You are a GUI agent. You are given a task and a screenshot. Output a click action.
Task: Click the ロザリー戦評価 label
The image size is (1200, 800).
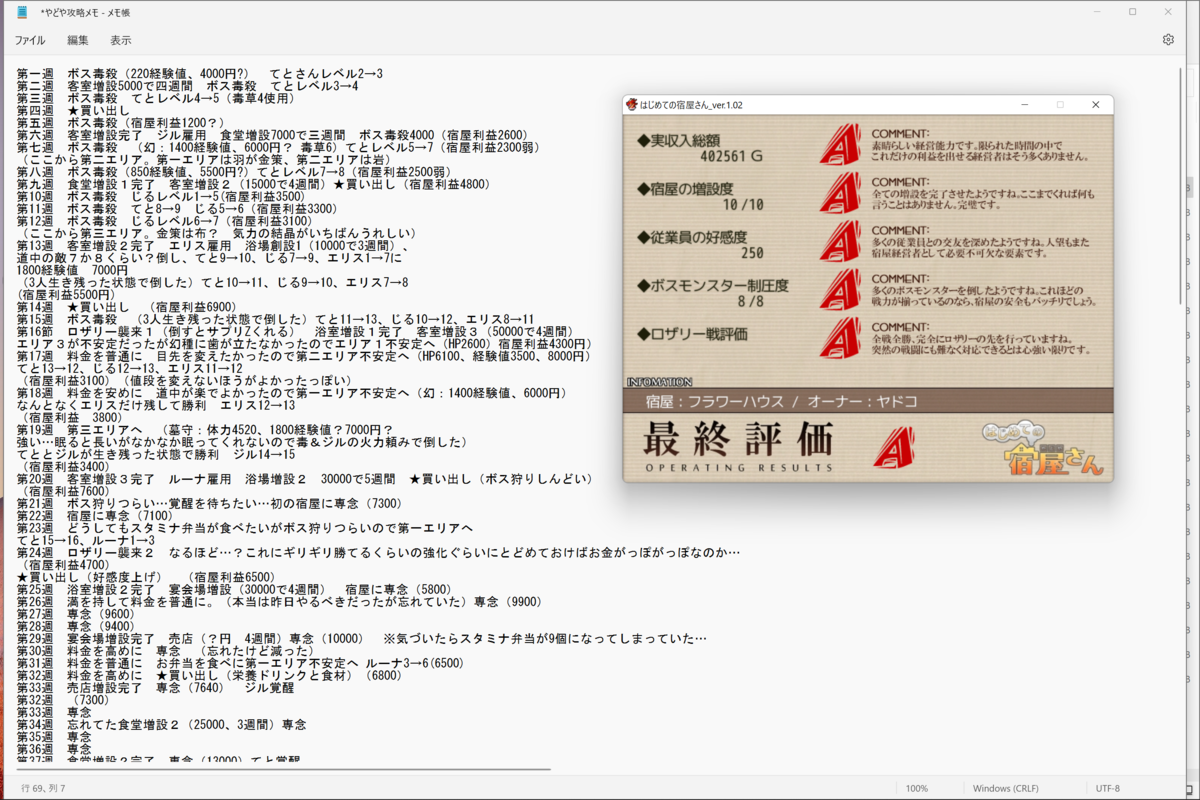click(693, 332)
